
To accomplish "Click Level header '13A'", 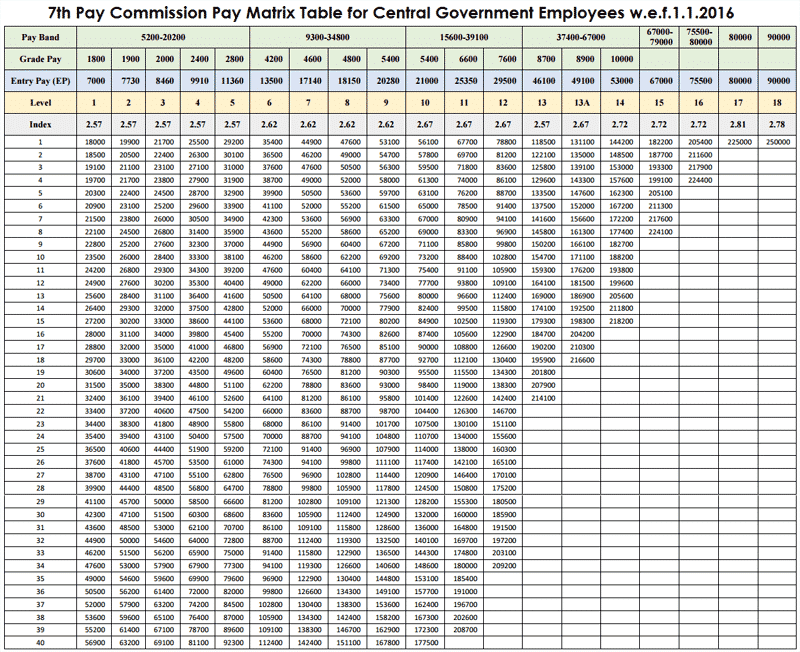I will click(582, 103).
